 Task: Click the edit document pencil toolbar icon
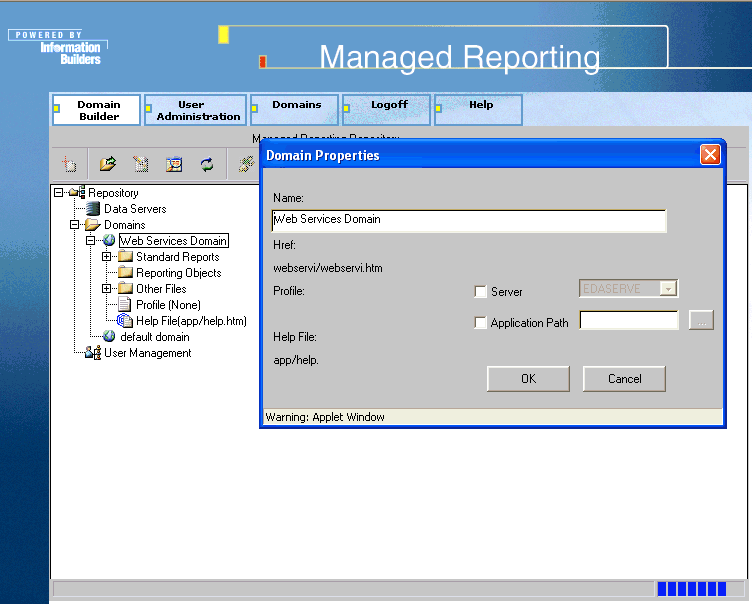[141, 165]
